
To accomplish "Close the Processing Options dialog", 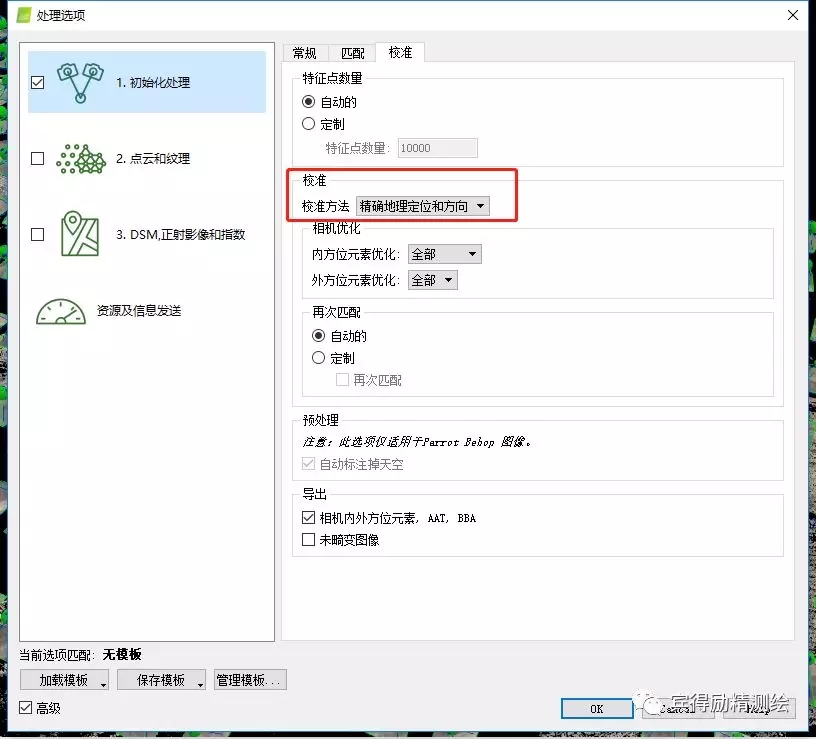I will click(x=792, y=15).
